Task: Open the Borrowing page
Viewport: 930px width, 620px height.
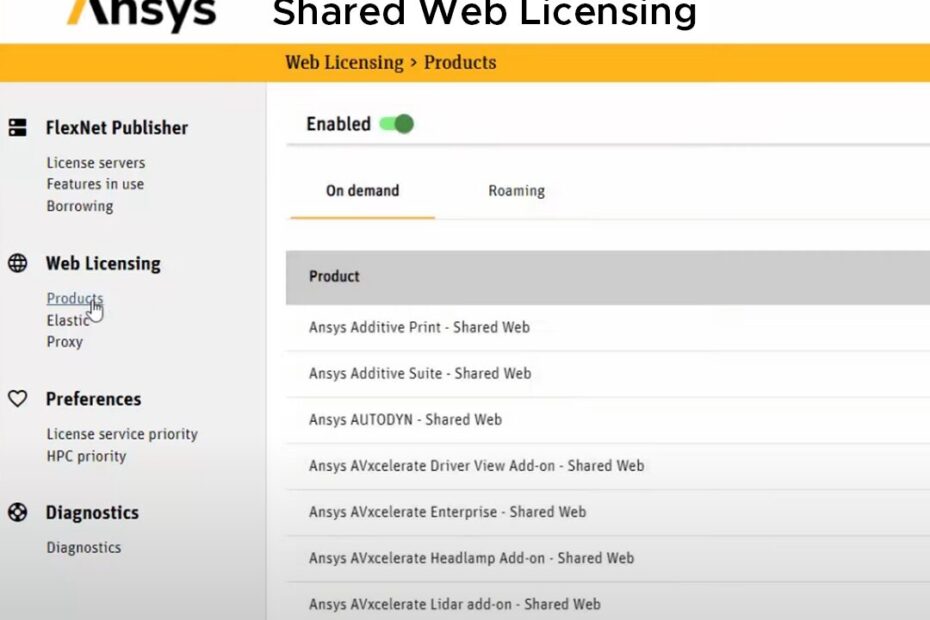Action: pyautogui.click(x=80, y=206)
